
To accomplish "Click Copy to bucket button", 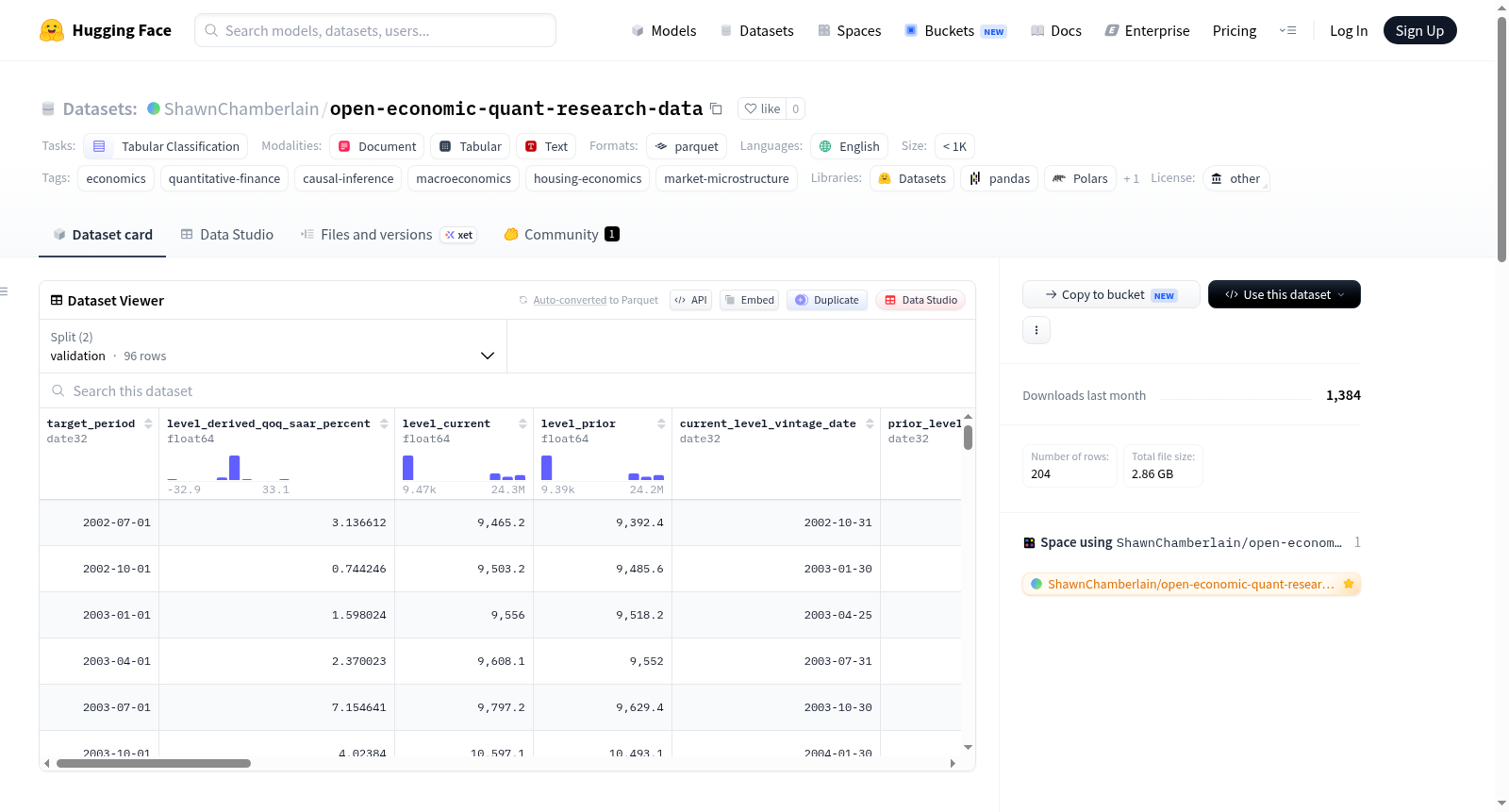I will 1111,294.
